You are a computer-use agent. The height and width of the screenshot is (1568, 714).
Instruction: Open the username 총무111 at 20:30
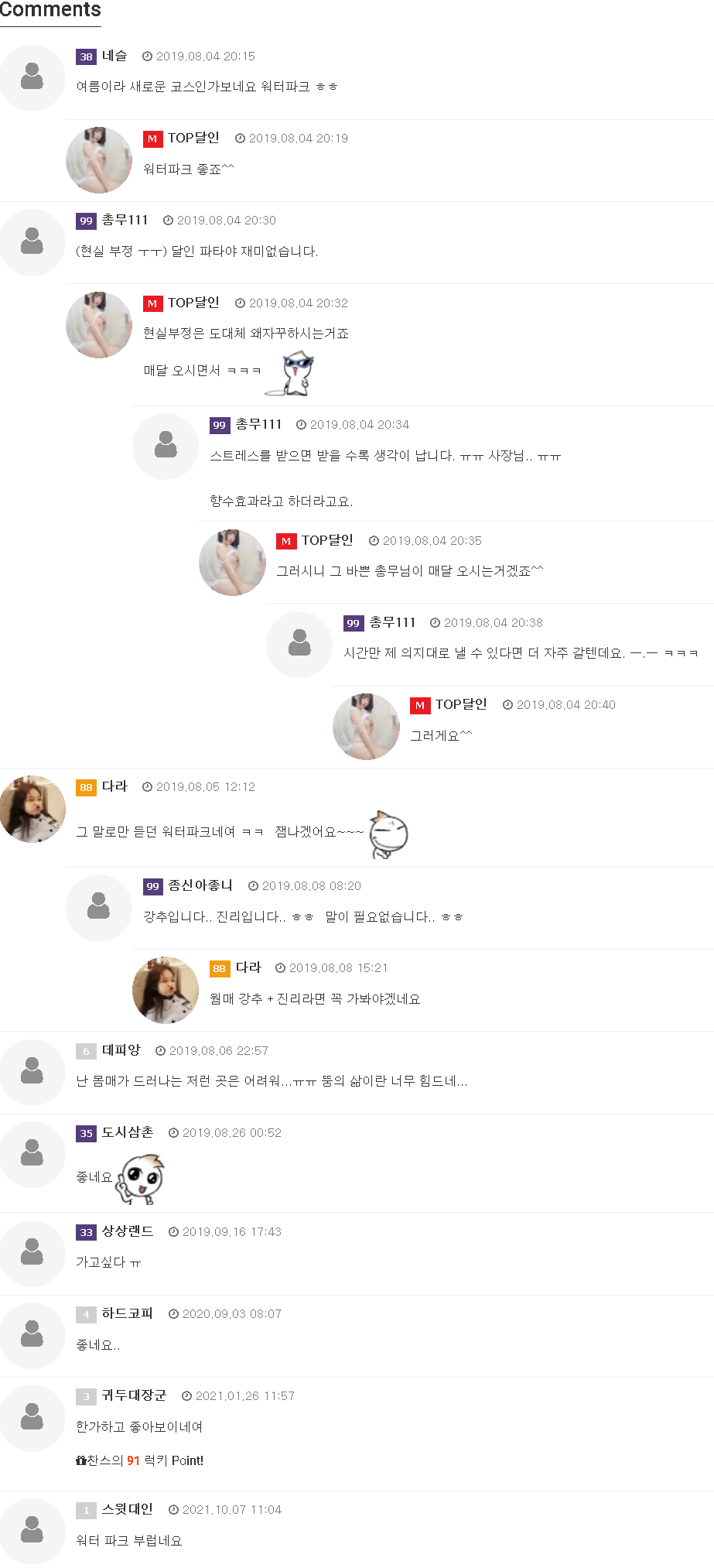tap(125, 220)
